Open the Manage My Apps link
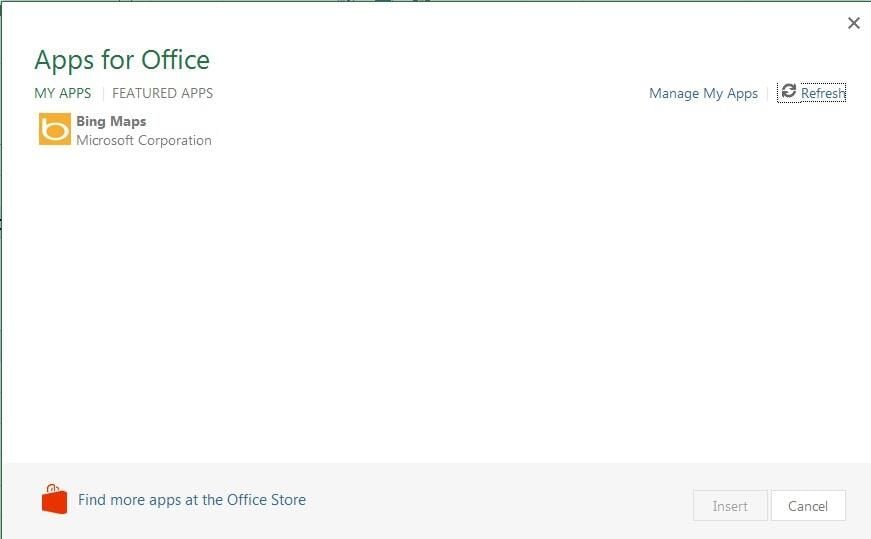Screen dimensions: 871x539 tap(703, 93)
